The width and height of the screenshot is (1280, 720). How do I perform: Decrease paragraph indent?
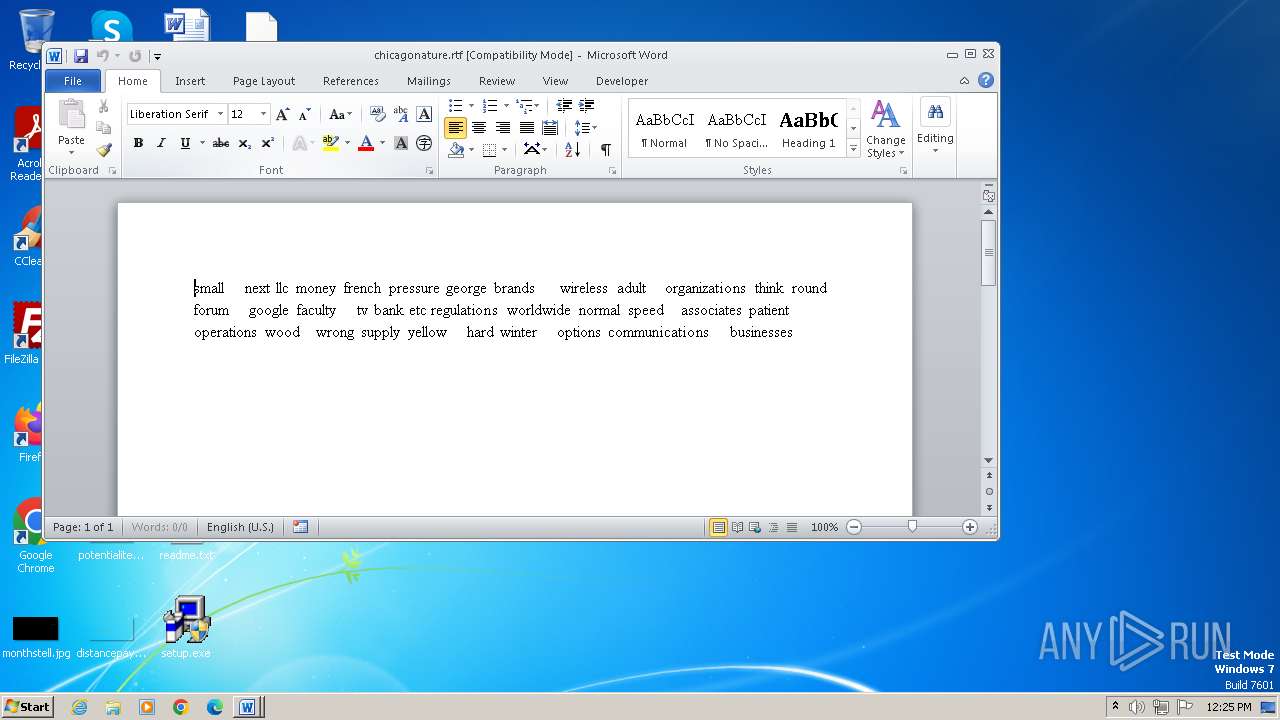pyautogui.click(x=564, y=105)
